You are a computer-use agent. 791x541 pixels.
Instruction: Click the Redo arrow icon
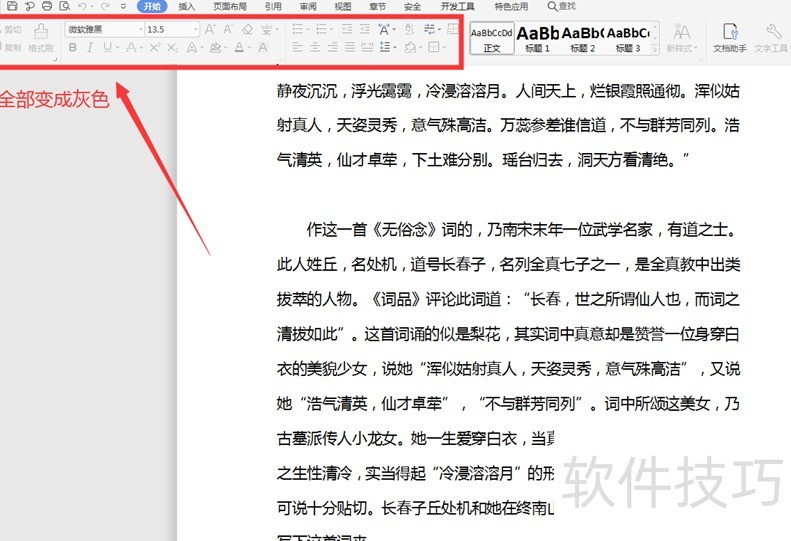(104, 6)
